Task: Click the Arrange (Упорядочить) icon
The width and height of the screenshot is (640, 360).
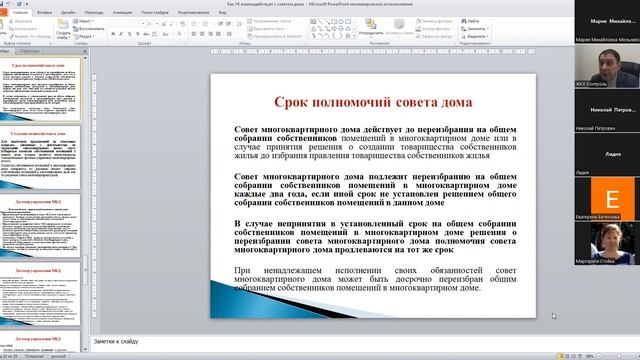Action: [x=371, y=27]
